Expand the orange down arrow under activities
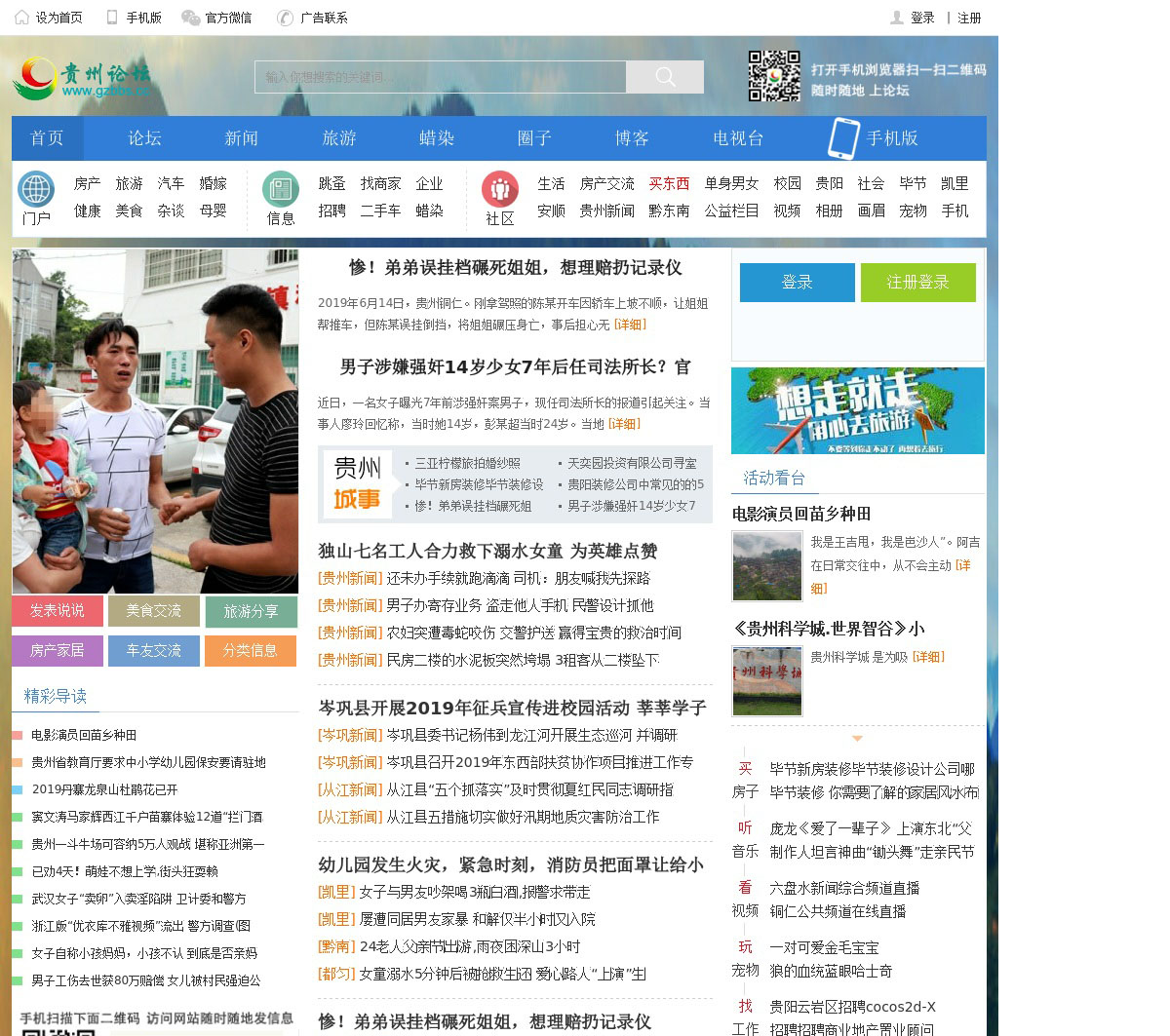This screenshot has height=1036, width=1170. (x=857, y=739)
